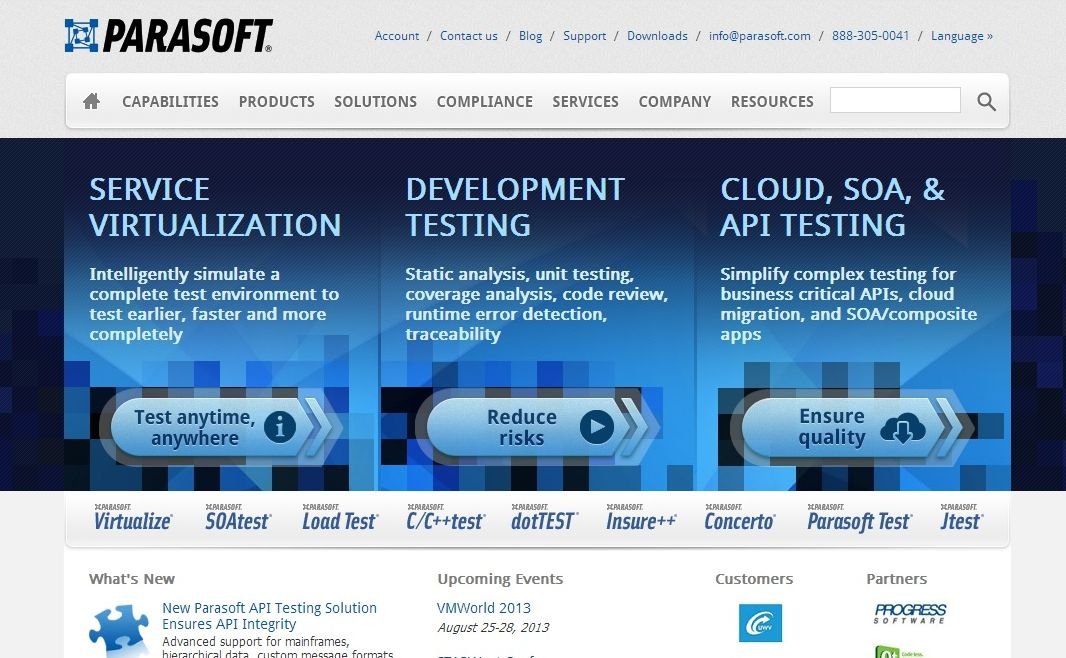1066x658 pixels.
Task: Click the search magnifying glass icon
Action: 986,101
